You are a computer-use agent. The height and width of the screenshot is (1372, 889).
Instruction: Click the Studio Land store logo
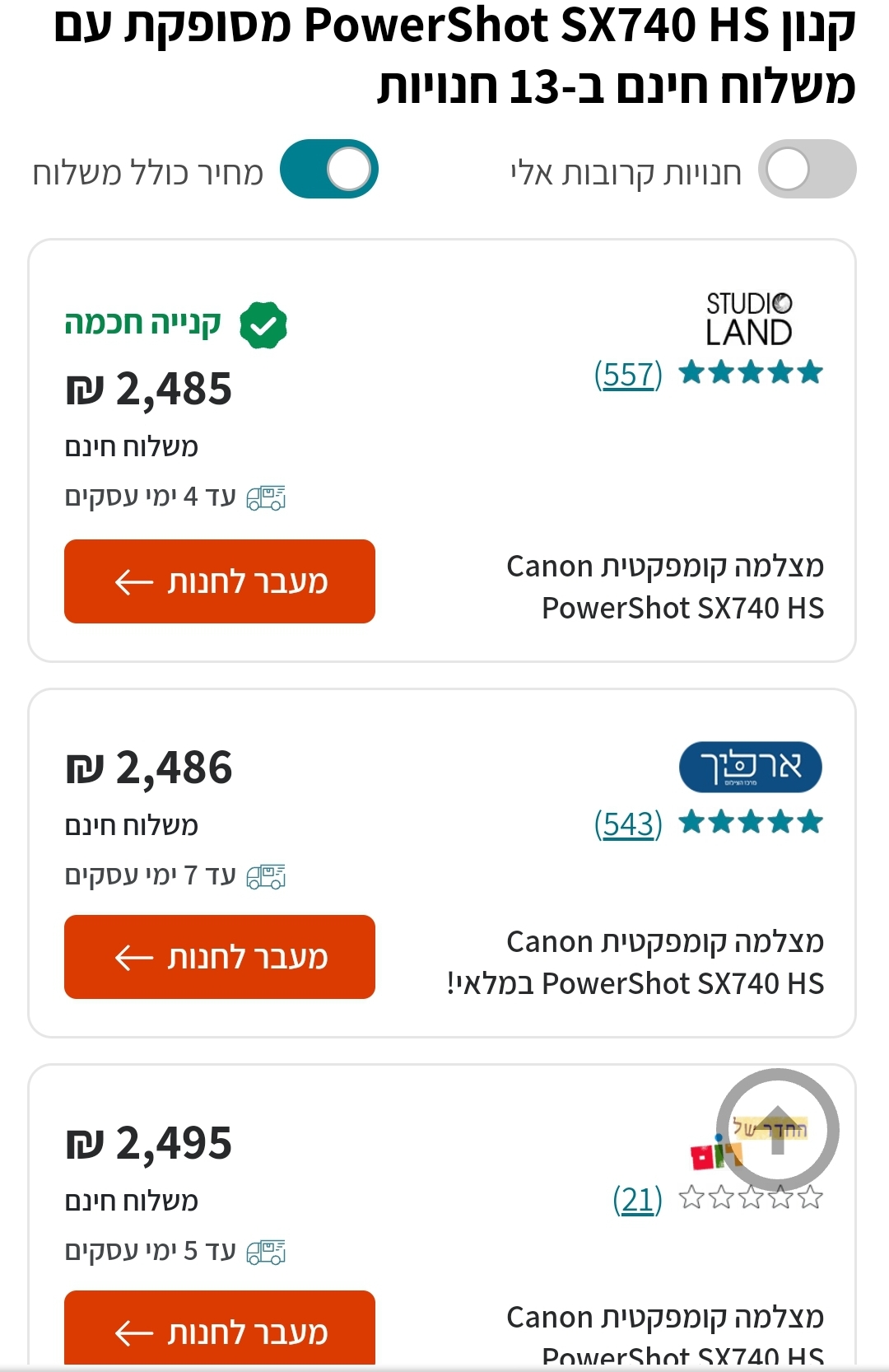point(749,319)
